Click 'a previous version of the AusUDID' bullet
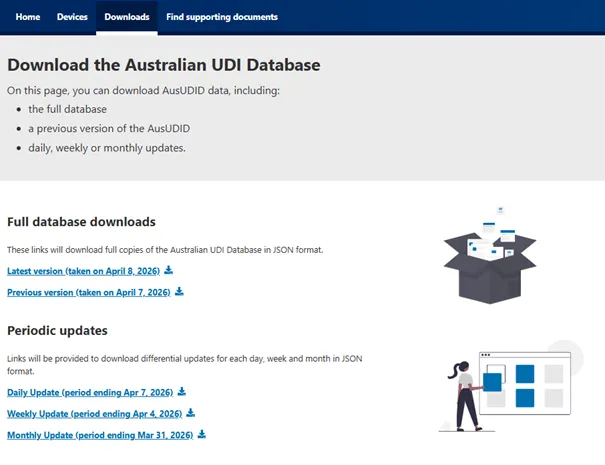This screenshot has height=465, width=605. (109, 129)
